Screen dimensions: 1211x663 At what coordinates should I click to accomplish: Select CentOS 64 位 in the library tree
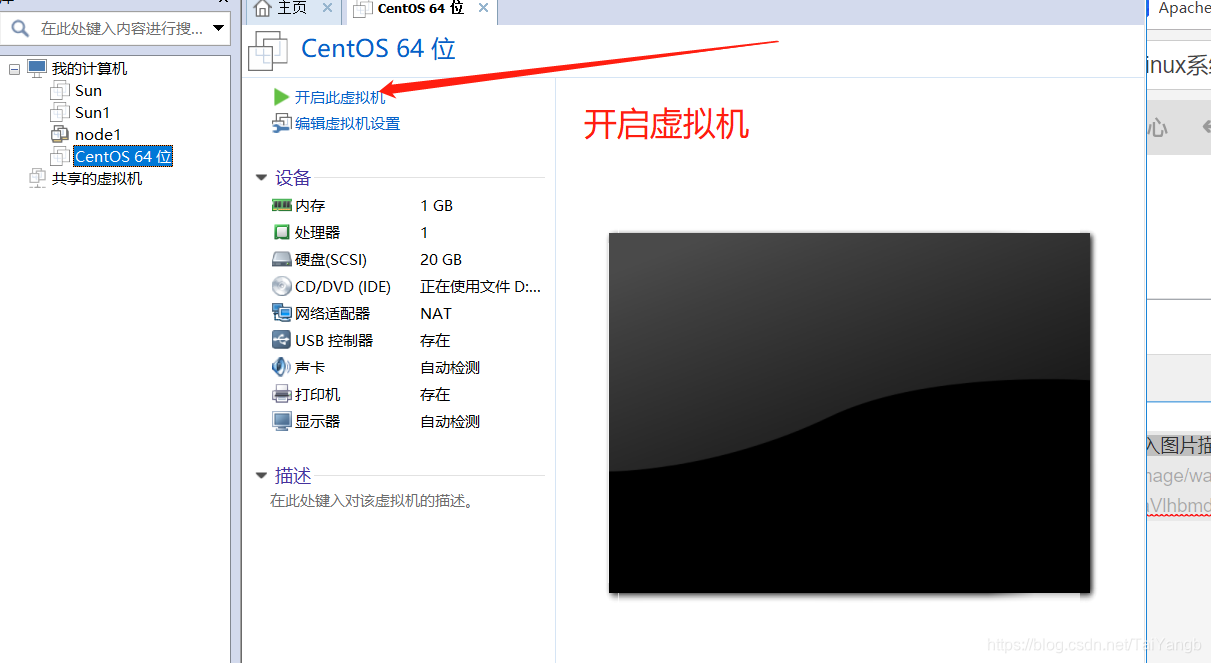tap(124, 156)
